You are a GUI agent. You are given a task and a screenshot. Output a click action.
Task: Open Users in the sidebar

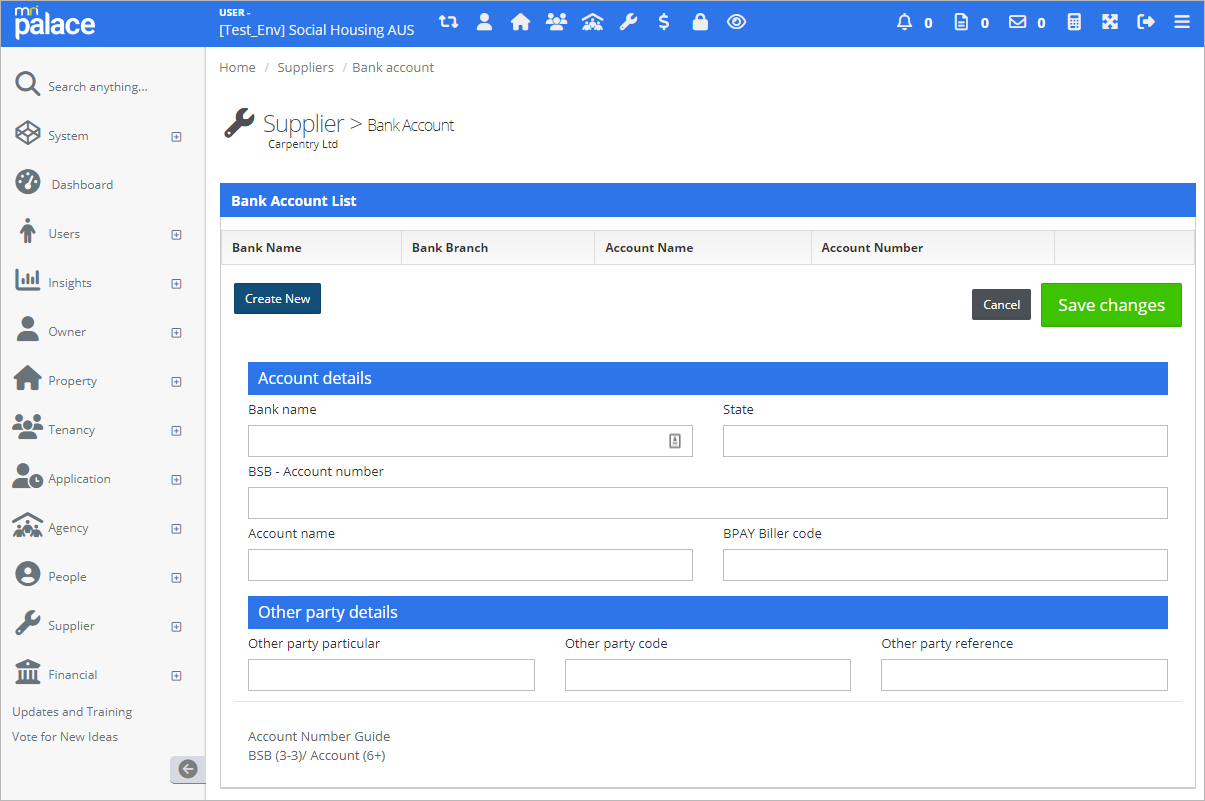(x=64, y=234)
